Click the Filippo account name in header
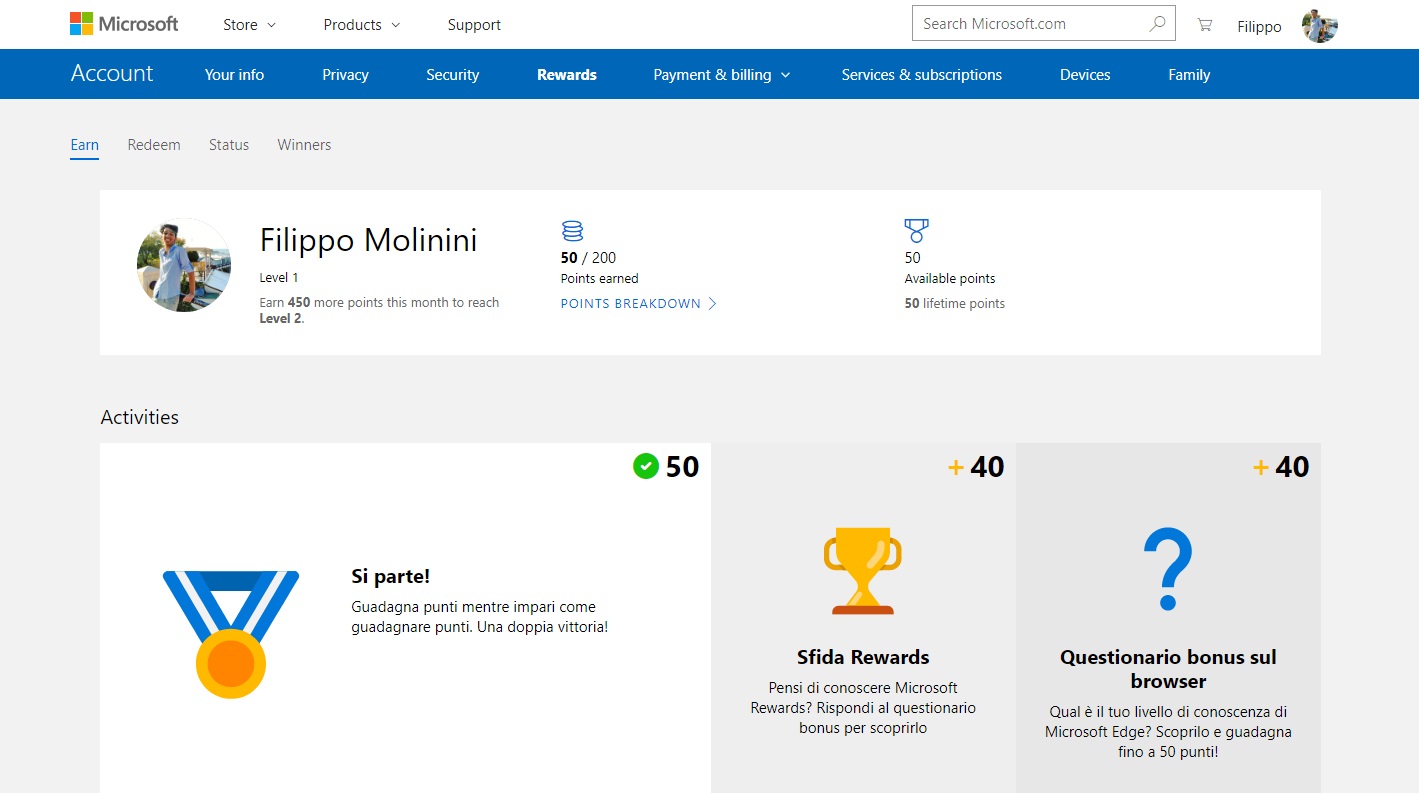The image size is (1419, 793). [x=1259, y=27]
